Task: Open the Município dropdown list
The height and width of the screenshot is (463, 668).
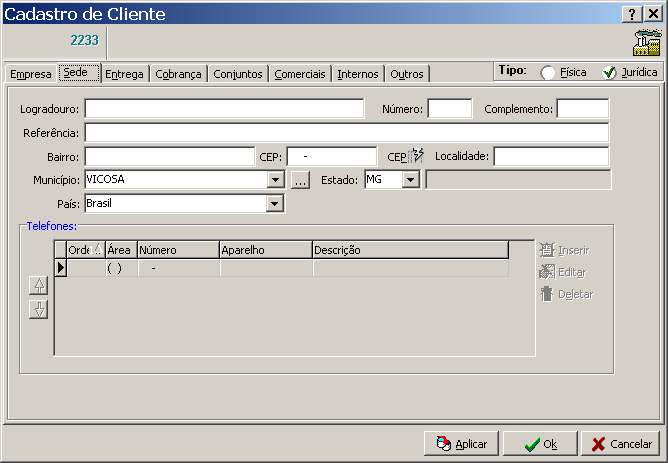Action: [276, 180]
